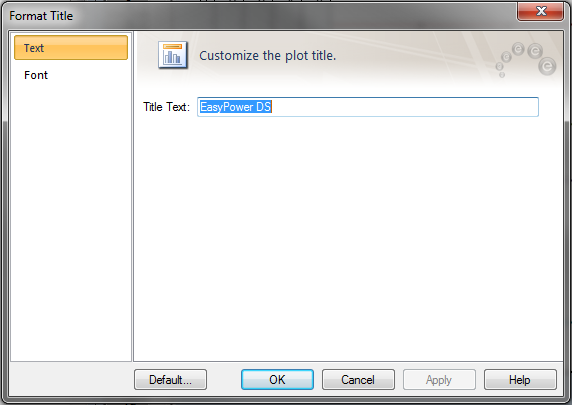Open Help for the Format Title dialog
572x405 pixels.
(520, 380)
